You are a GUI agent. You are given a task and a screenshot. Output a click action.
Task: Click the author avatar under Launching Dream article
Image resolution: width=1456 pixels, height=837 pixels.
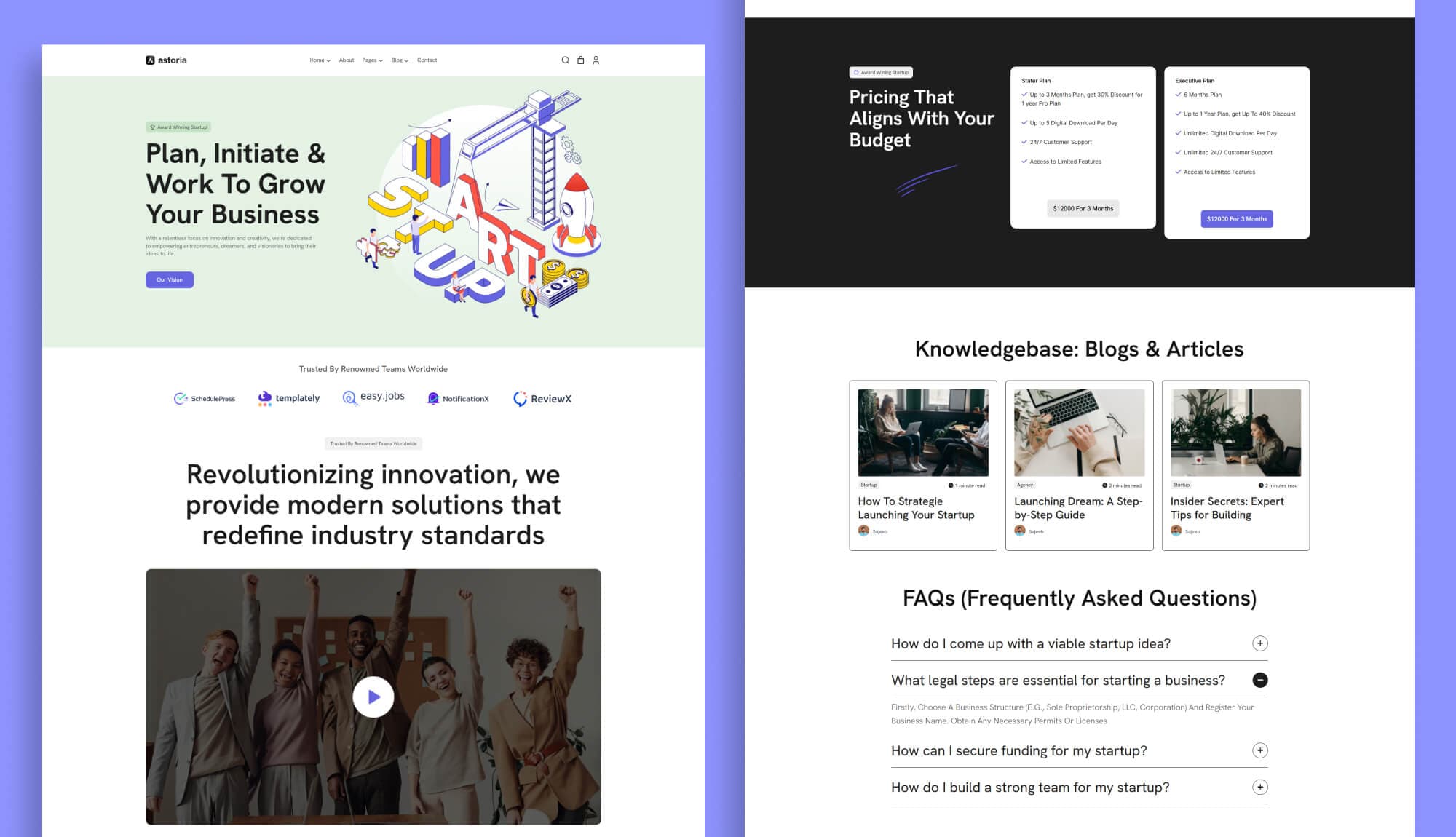click(x=1021, y=531)
